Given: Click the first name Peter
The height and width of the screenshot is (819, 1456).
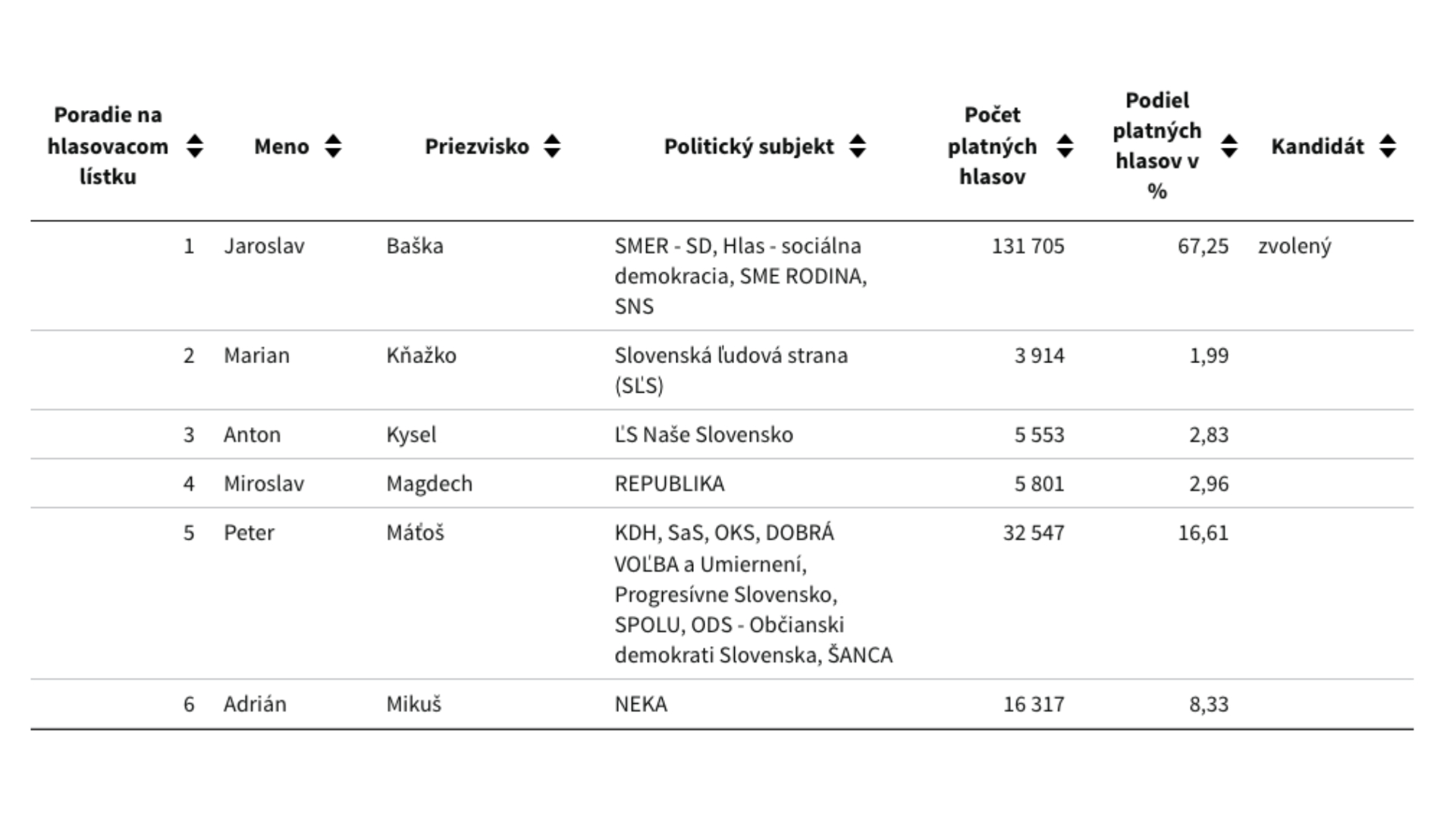Looking at the screenshot, I should (x=249, y=532).
